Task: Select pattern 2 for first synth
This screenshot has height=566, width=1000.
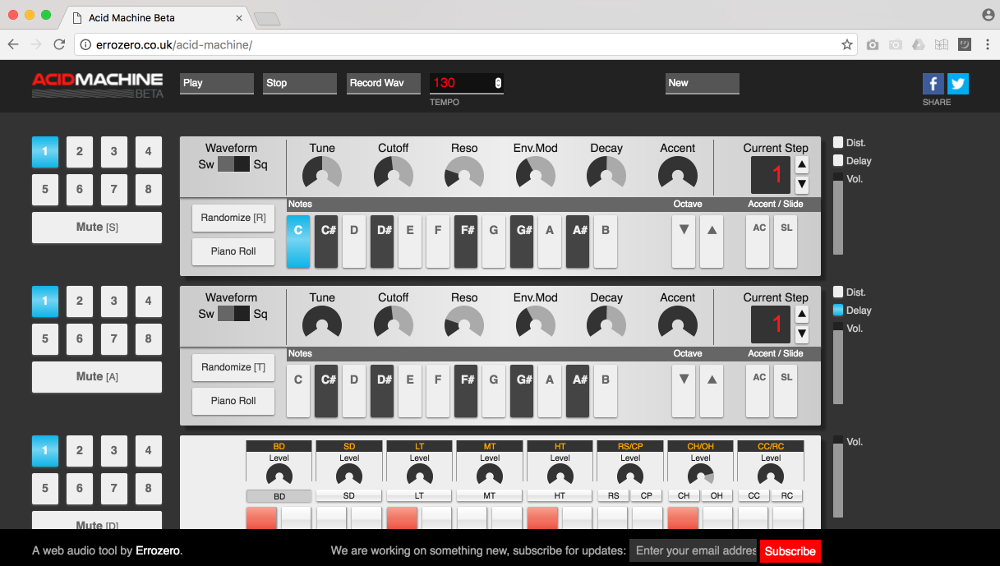Action: [80, 151]
